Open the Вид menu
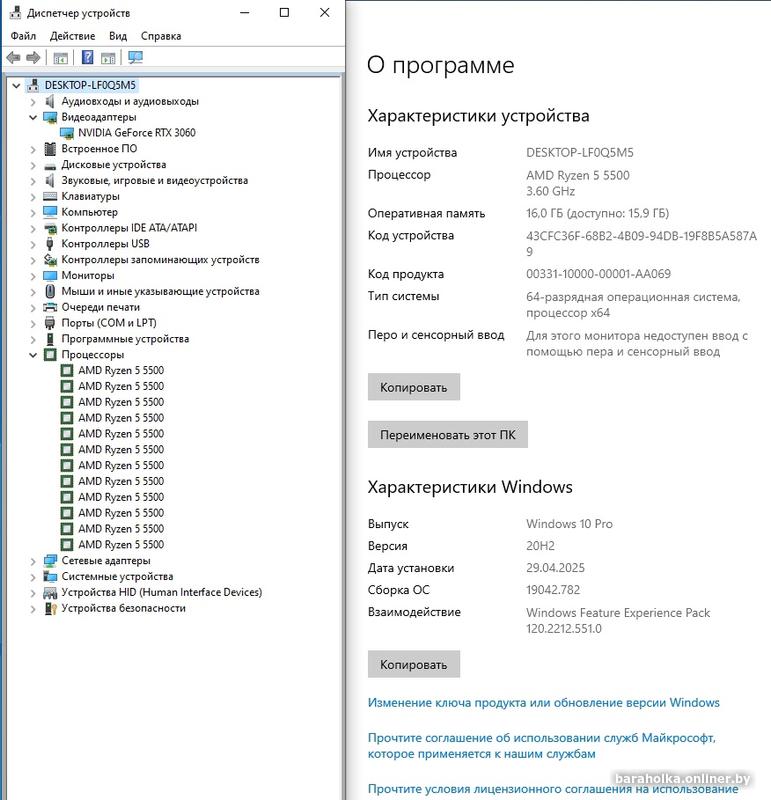The width and height of the screenshot is (771, 800). [118, 36]
